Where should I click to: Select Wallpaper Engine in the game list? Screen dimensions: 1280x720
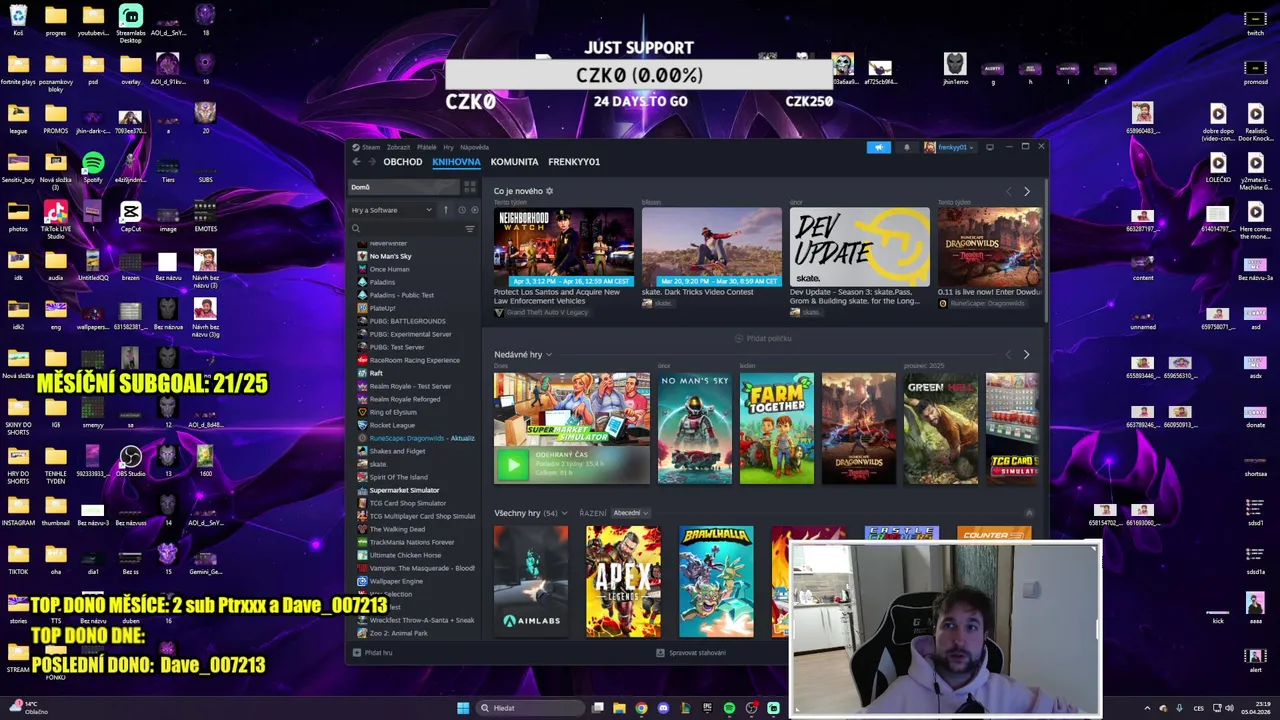click(x=396, y=581)
